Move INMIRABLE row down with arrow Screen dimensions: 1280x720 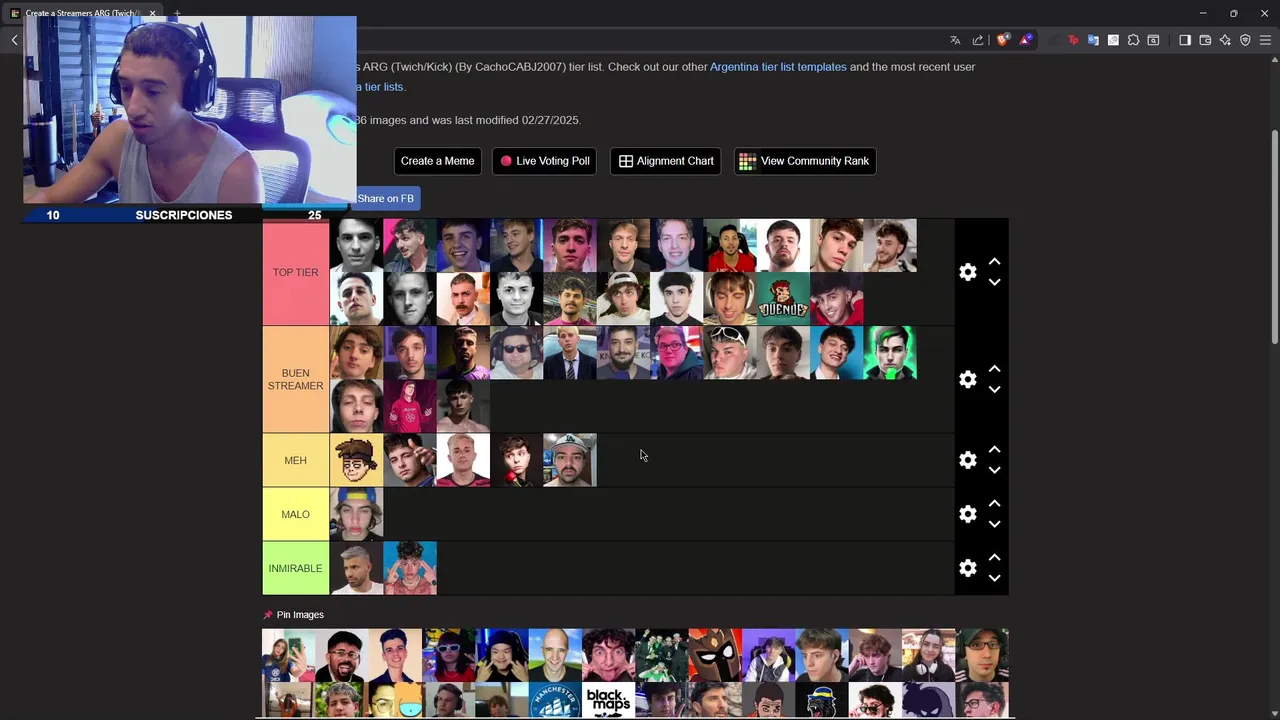click(994, 578)
